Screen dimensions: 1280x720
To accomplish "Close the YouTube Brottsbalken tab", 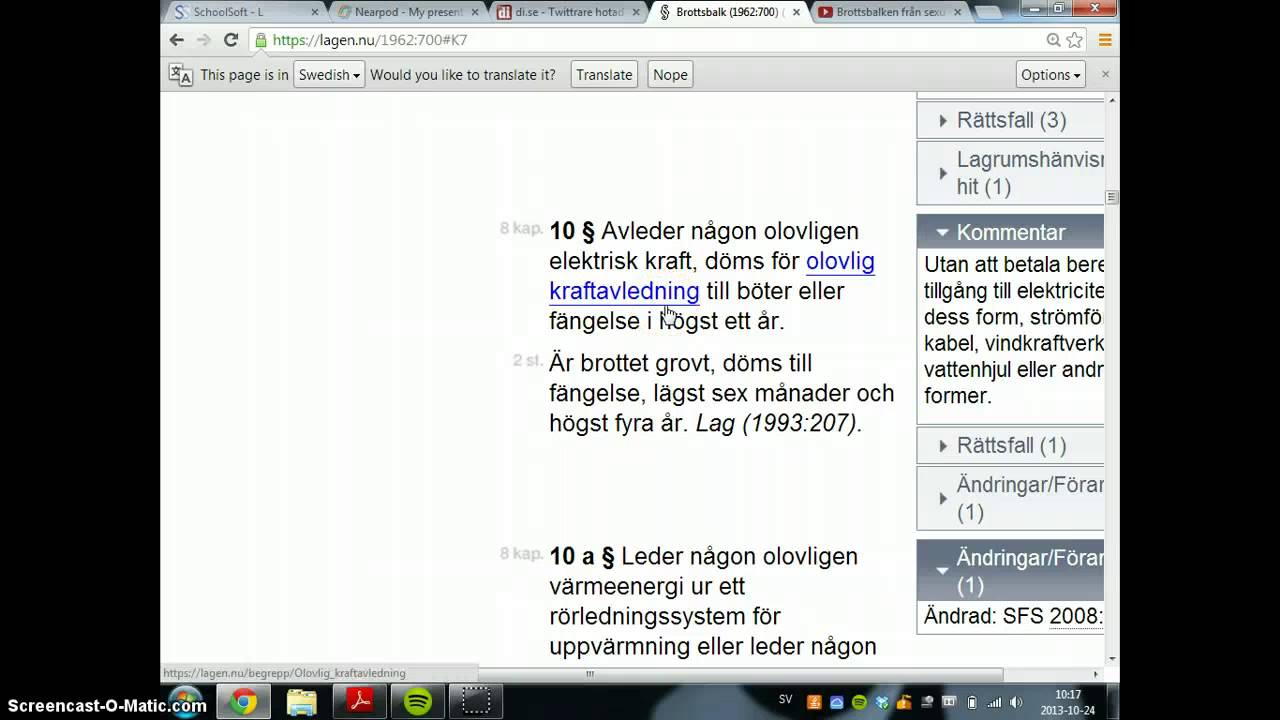I will 957,12.
